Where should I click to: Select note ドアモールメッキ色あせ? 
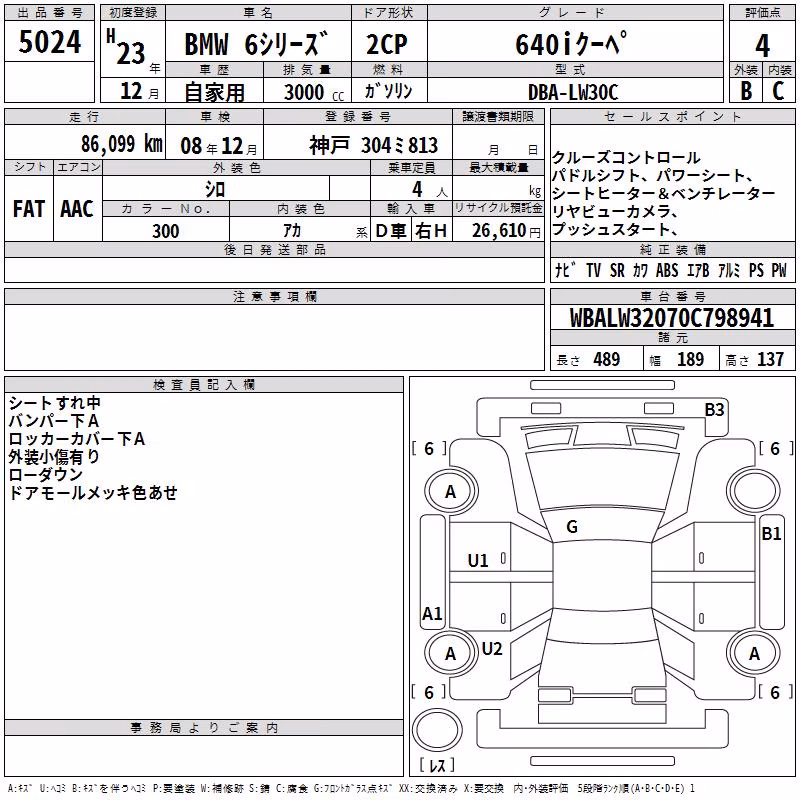93,492
